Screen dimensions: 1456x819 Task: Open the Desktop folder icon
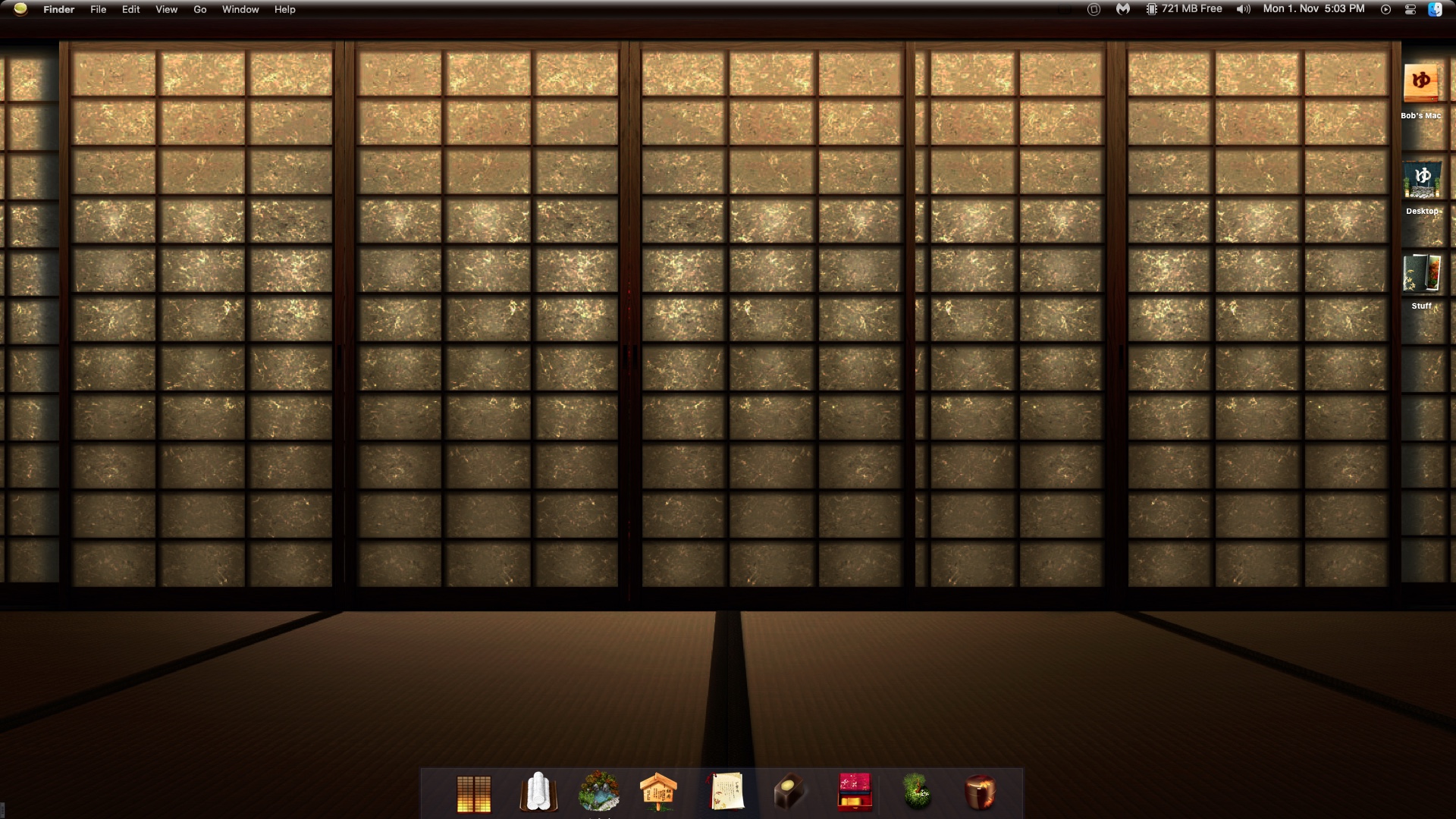[x=1422, y=180]
